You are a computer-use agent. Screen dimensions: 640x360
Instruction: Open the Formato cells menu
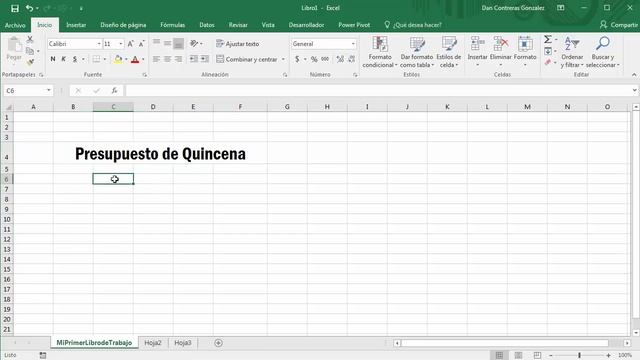(525, 52)
